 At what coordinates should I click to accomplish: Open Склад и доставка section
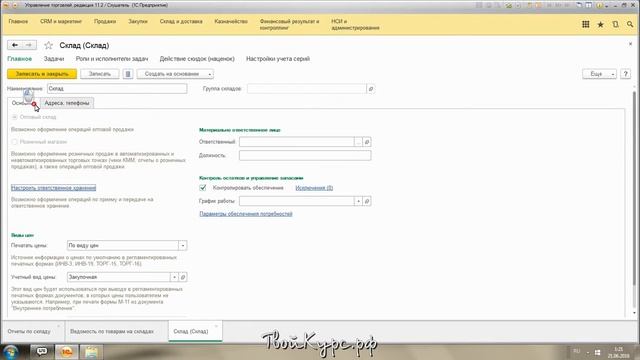(181, 21)
